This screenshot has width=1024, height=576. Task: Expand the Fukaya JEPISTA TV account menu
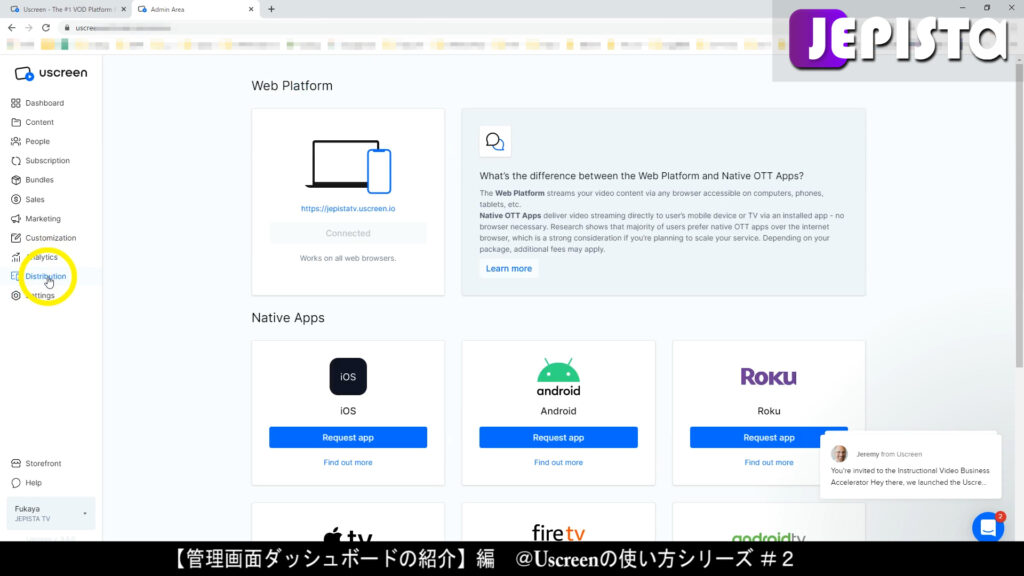[51, 513]
